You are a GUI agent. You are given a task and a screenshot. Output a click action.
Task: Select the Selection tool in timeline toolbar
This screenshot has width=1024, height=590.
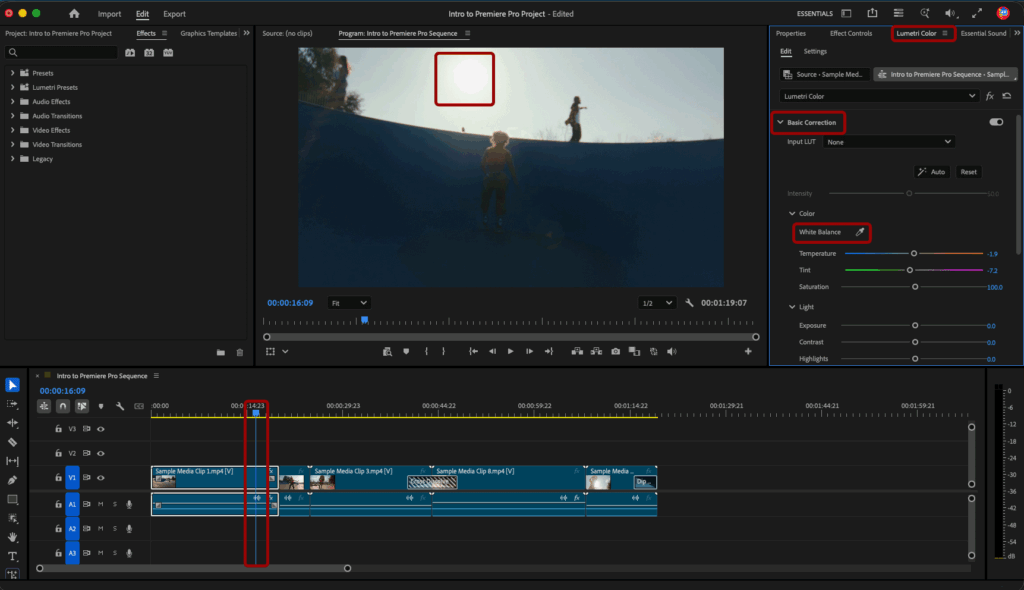(12, 385)
